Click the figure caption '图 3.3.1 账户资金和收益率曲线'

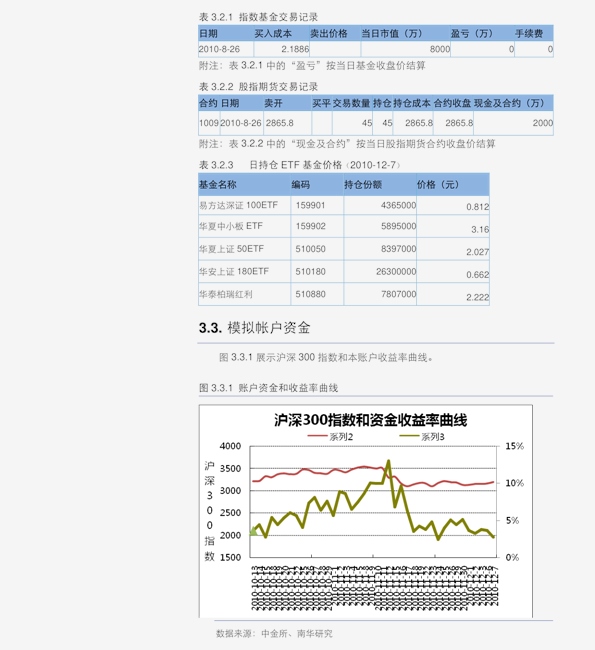(x=268, y=388)
